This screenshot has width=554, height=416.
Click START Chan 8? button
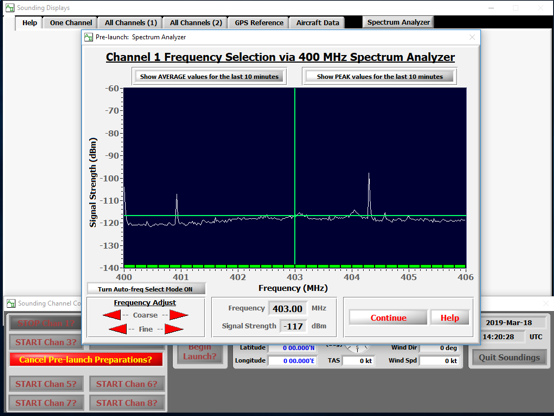127,403
